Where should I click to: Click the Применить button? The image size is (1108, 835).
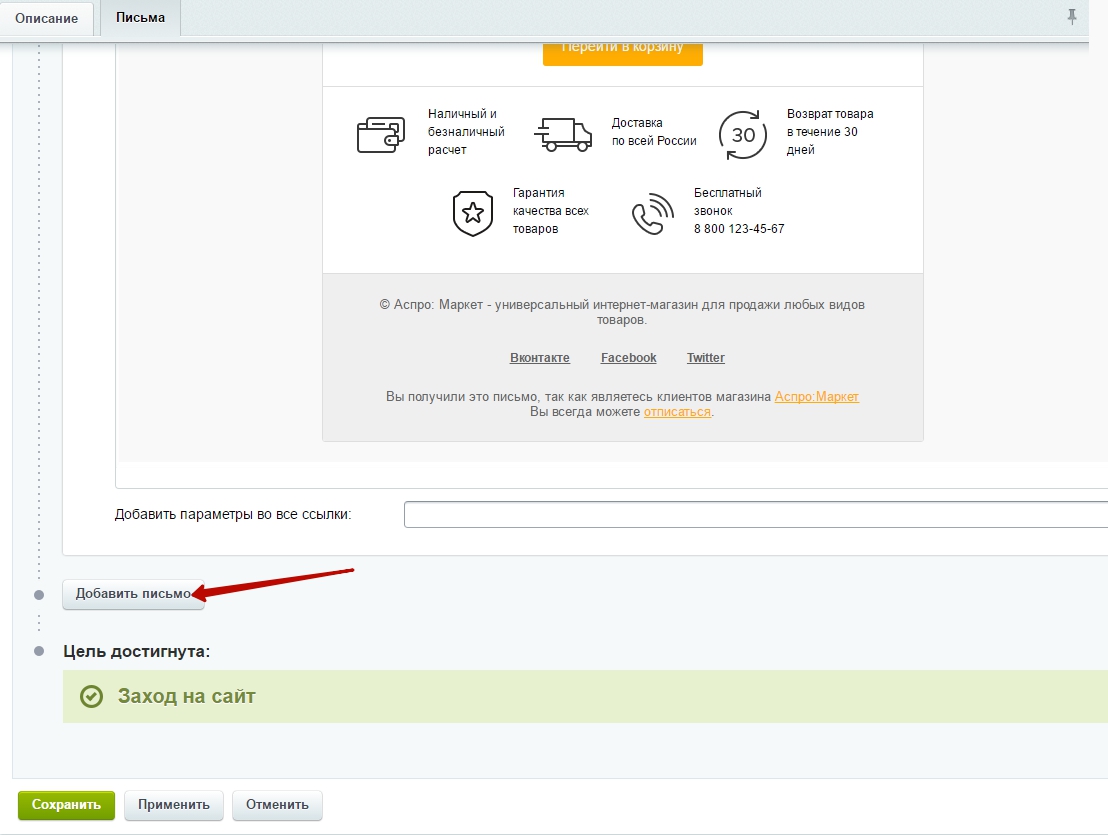pos(174,805)
